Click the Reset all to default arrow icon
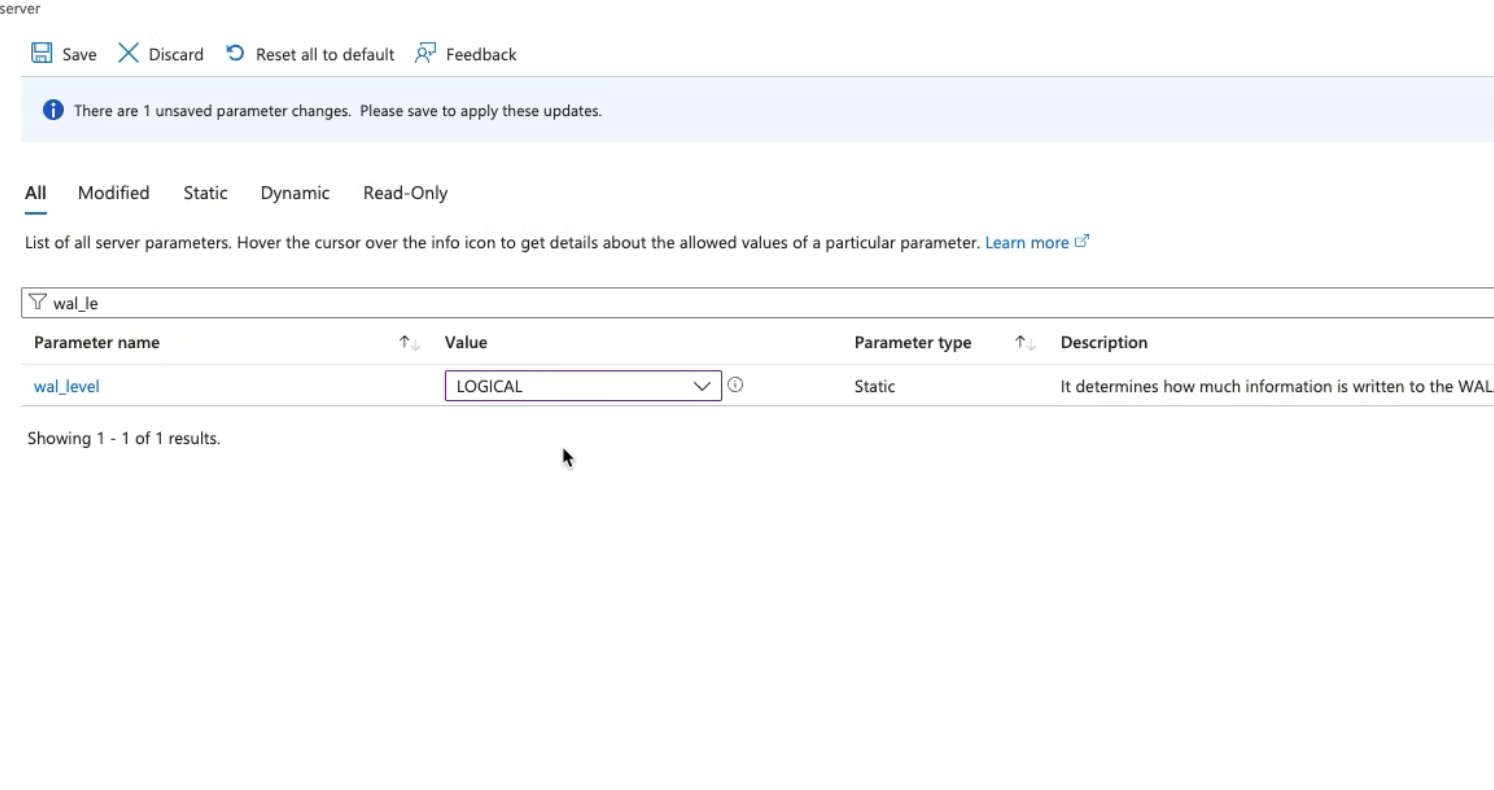Screen dimensions: 1494x790 (x=235, y=53)
